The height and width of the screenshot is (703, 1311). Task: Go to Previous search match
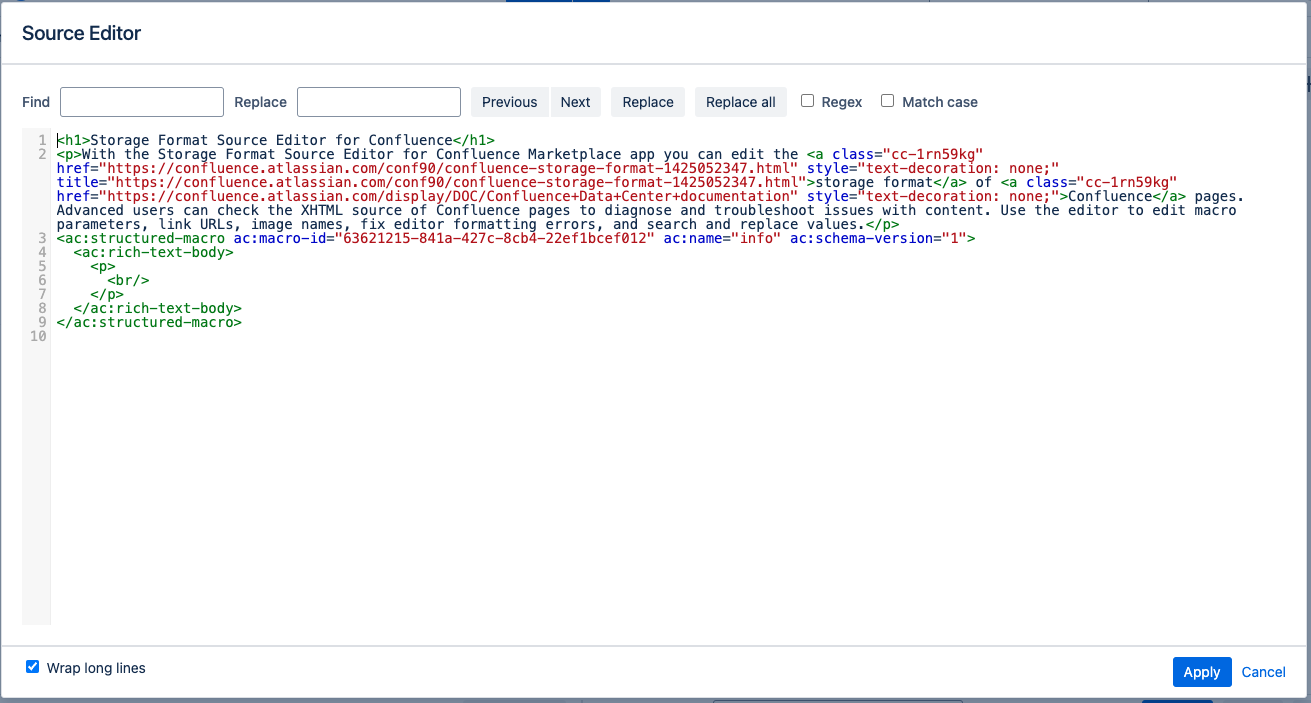[510, 102]
